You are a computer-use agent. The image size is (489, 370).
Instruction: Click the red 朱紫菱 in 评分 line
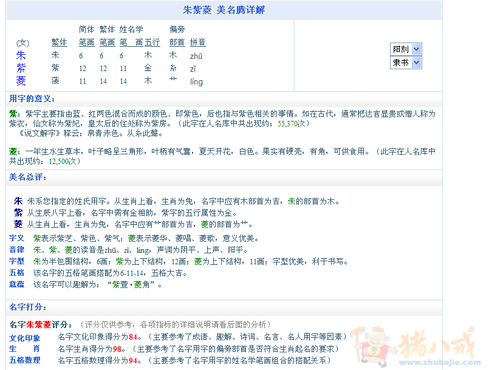click(38, 325)
